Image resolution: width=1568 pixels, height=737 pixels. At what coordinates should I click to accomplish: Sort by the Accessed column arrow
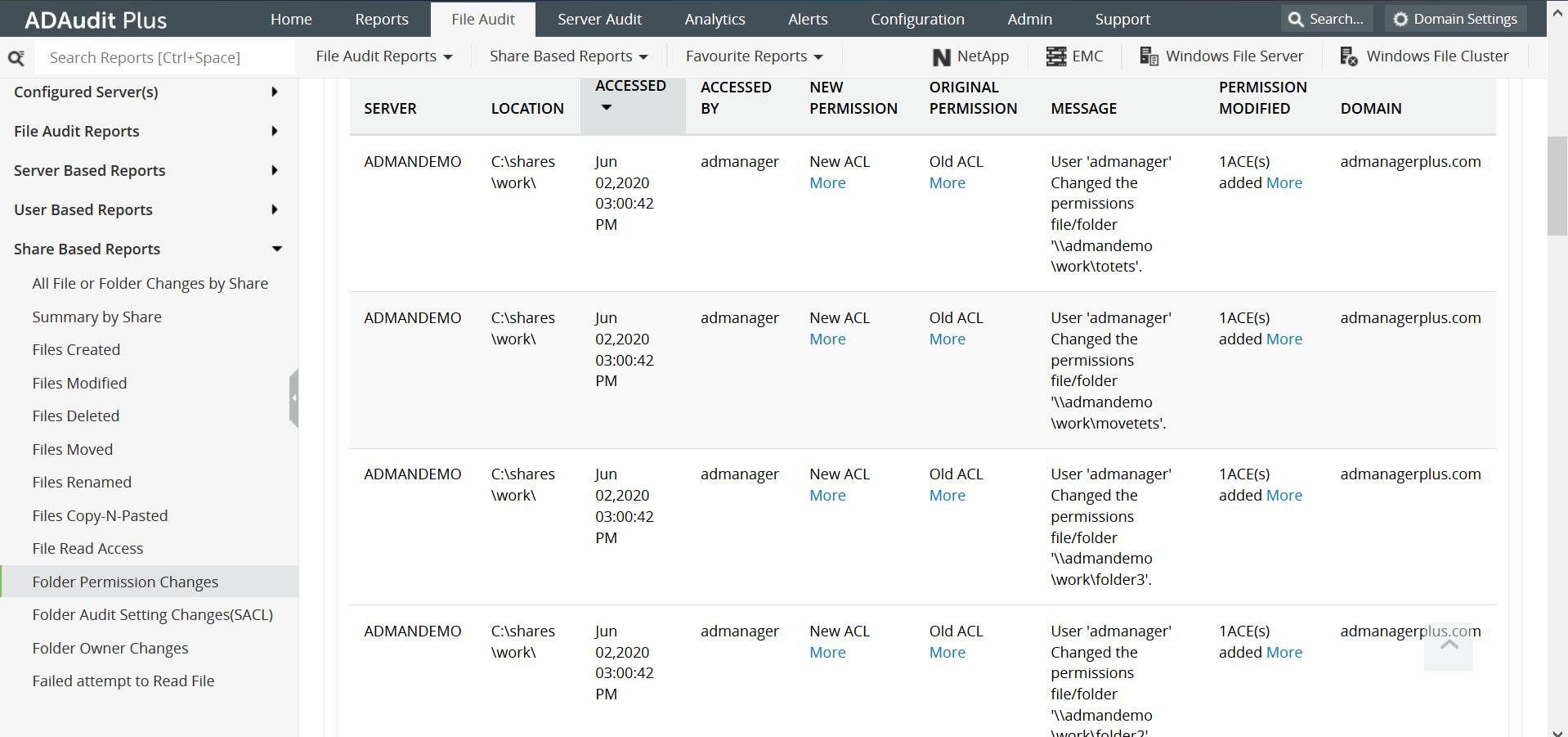(607, 107)
